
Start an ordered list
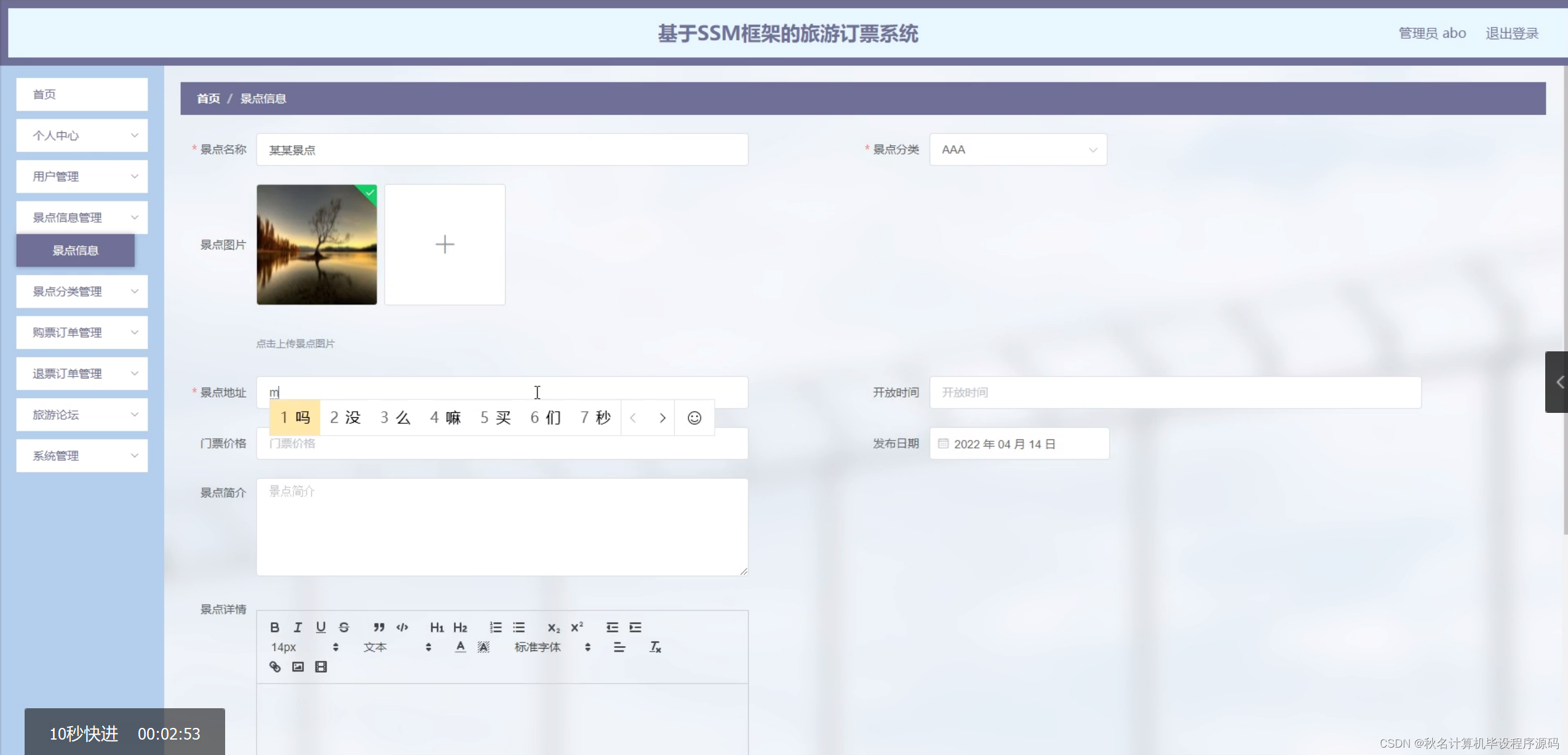[495, 627]
